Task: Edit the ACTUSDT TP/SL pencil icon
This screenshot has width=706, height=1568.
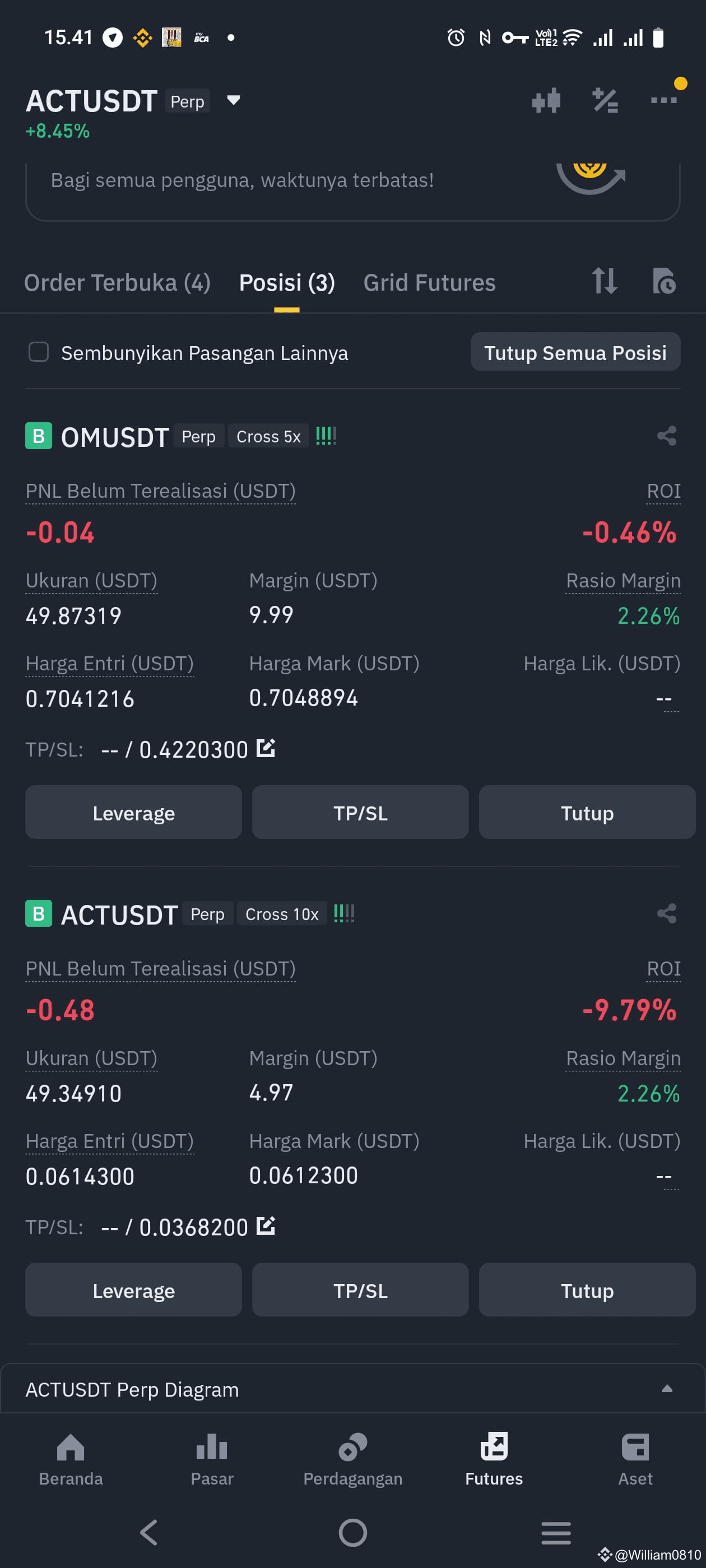Action: [266, 1226]
